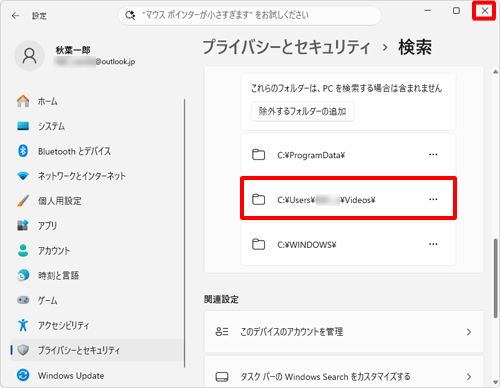Click the vertical scrollbar thumb on the right
The height and width of the screenshot is (388, 500).
[x=495, y=278]
